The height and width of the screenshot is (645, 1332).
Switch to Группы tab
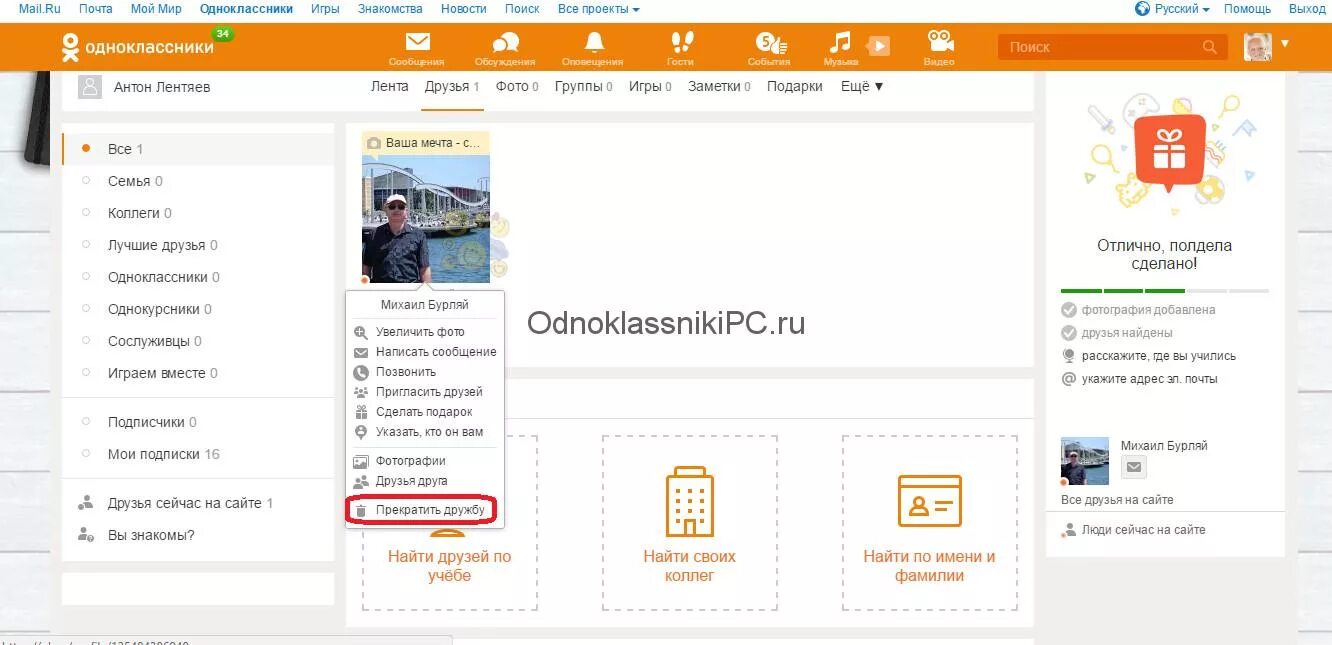click(x=584, y=86)
